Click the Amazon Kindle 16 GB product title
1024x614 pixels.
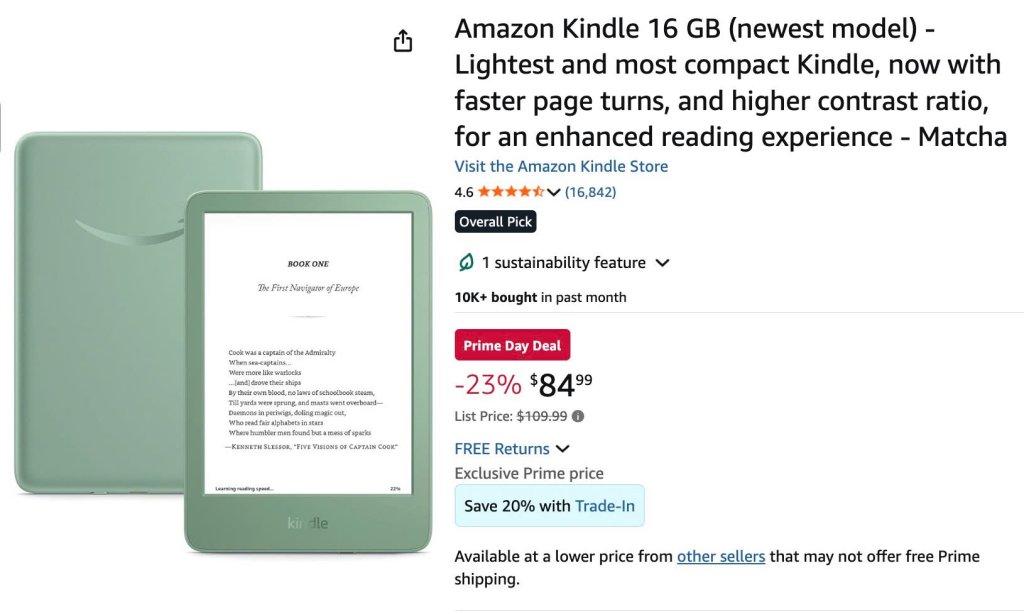click(731, 83)
